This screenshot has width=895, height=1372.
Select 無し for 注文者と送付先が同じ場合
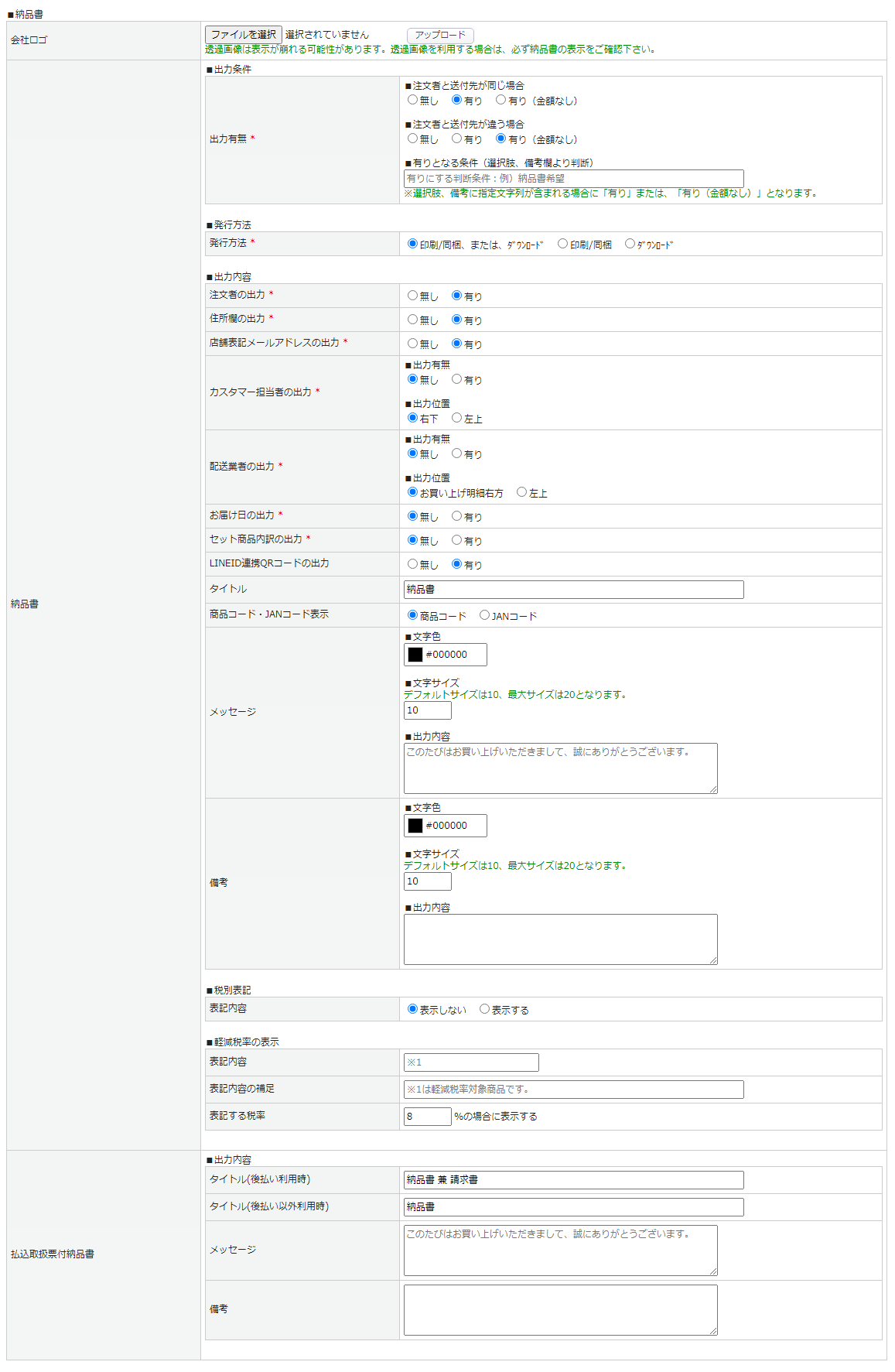click(x=413, y=100)
